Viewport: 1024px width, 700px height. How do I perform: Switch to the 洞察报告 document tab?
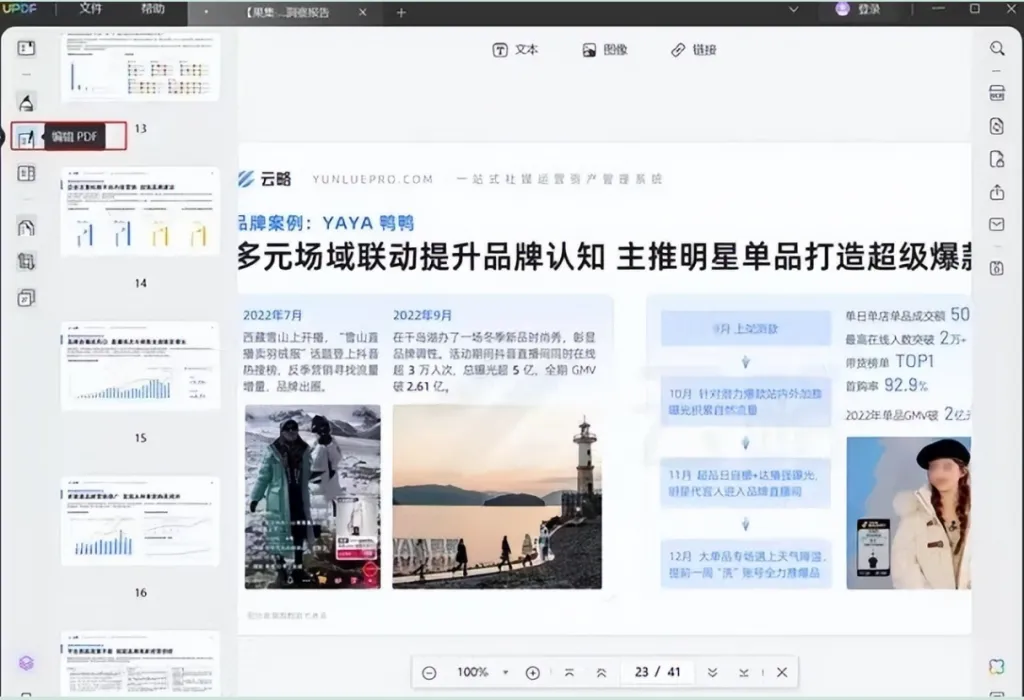[287, 12]
